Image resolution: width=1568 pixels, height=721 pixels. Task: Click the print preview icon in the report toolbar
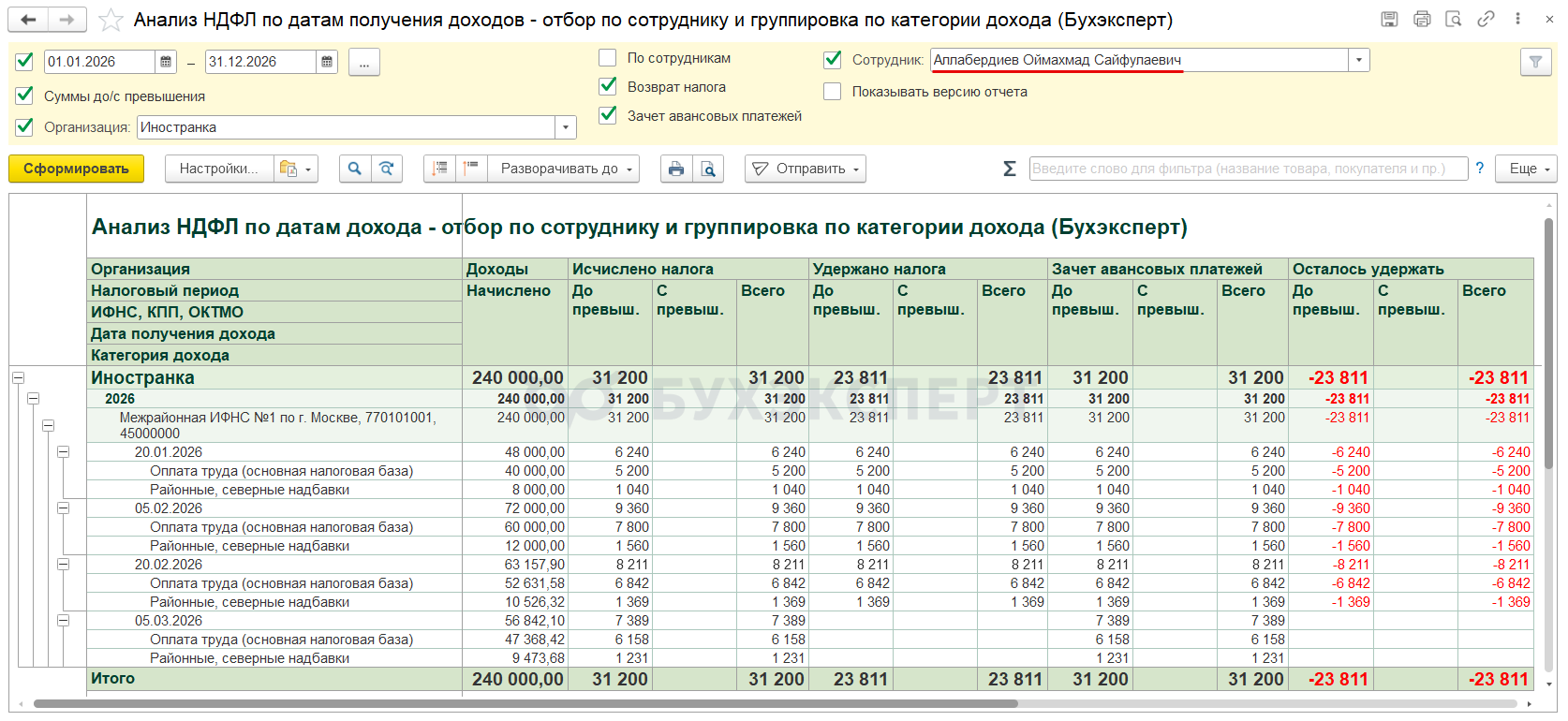coord(708,169)
